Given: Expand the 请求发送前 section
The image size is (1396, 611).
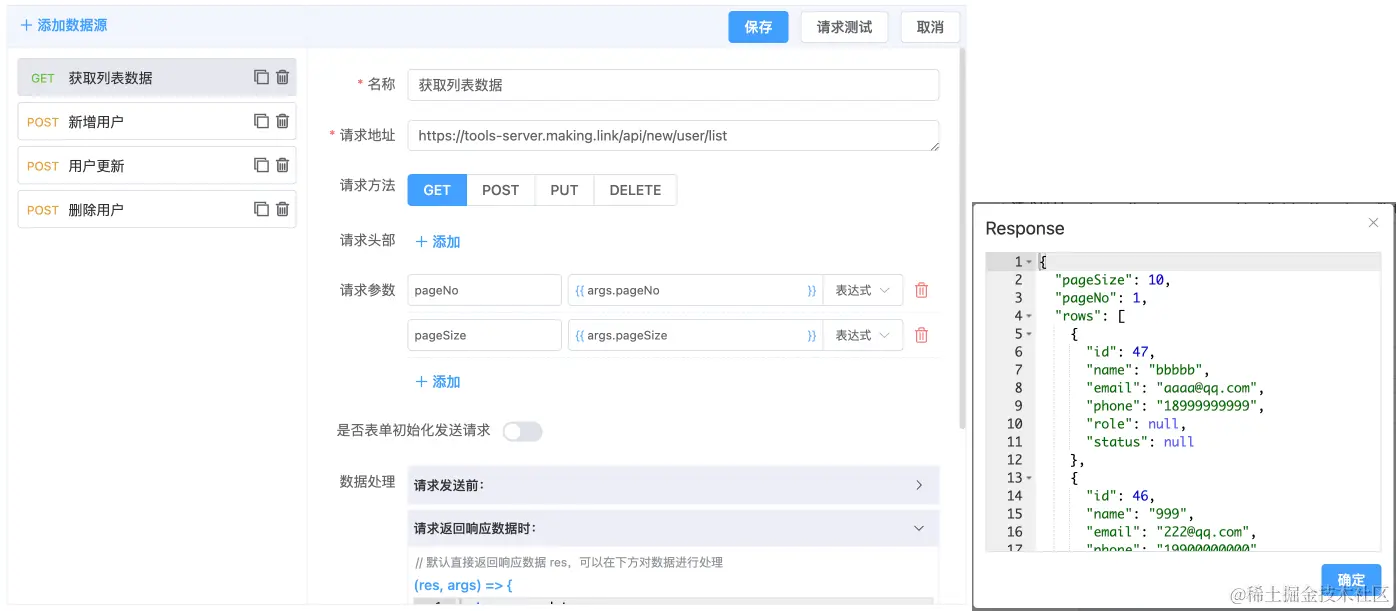Looking at the screenshot, I should [x=918, y=484].
